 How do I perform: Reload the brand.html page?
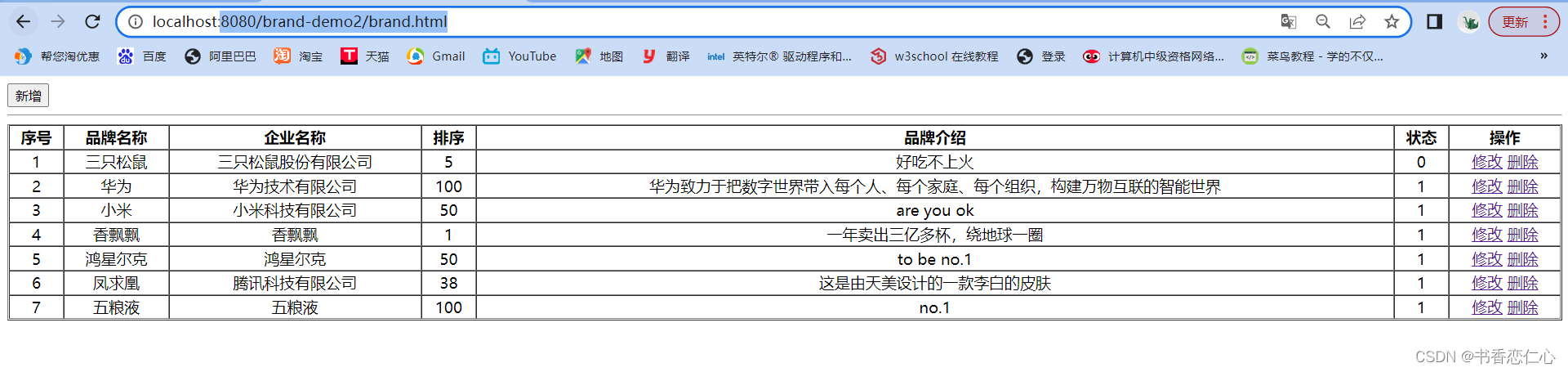coord(93,21)
